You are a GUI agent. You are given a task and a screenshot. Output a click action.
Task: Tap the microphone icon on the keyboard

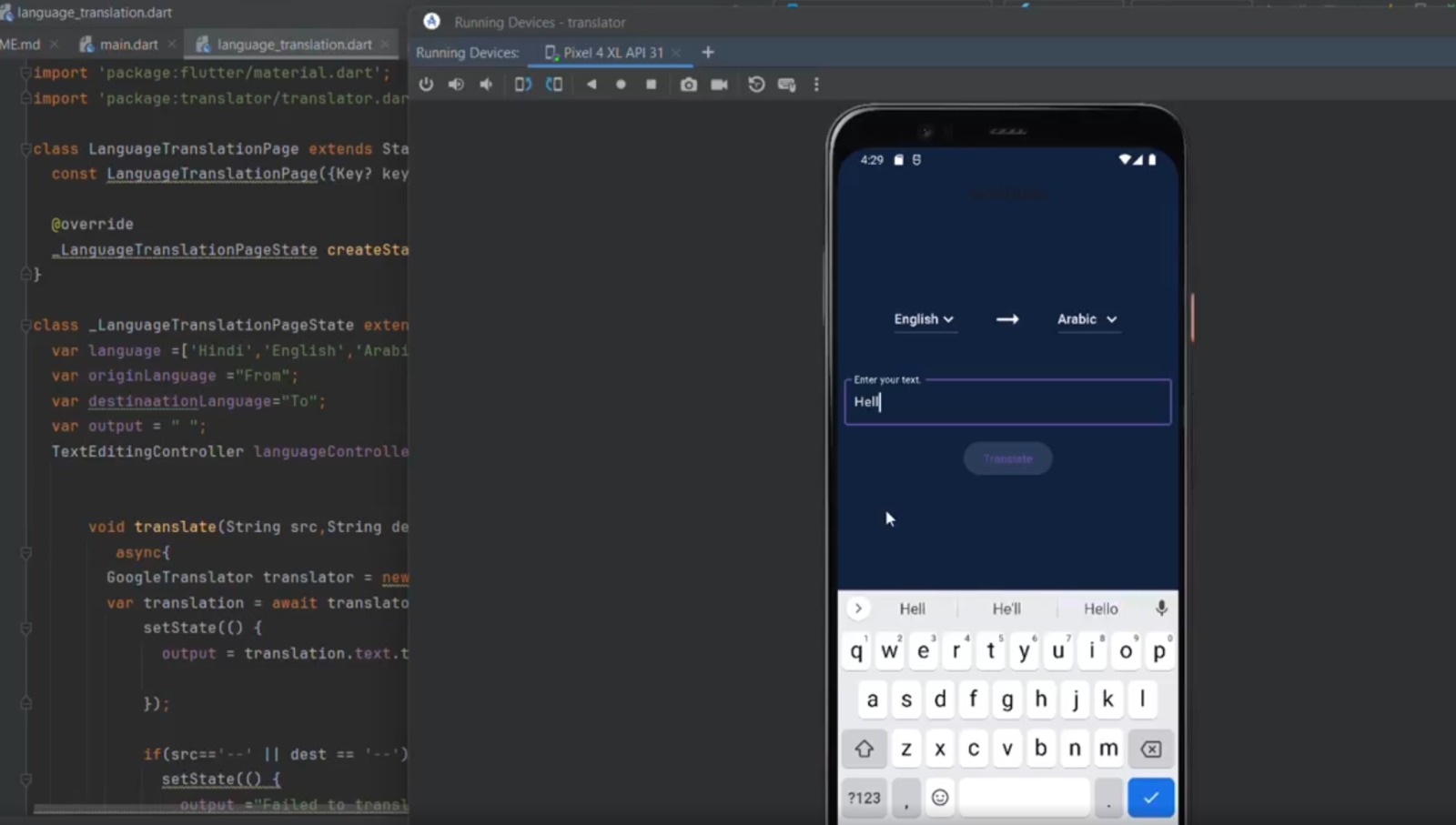pos(1161,609)
